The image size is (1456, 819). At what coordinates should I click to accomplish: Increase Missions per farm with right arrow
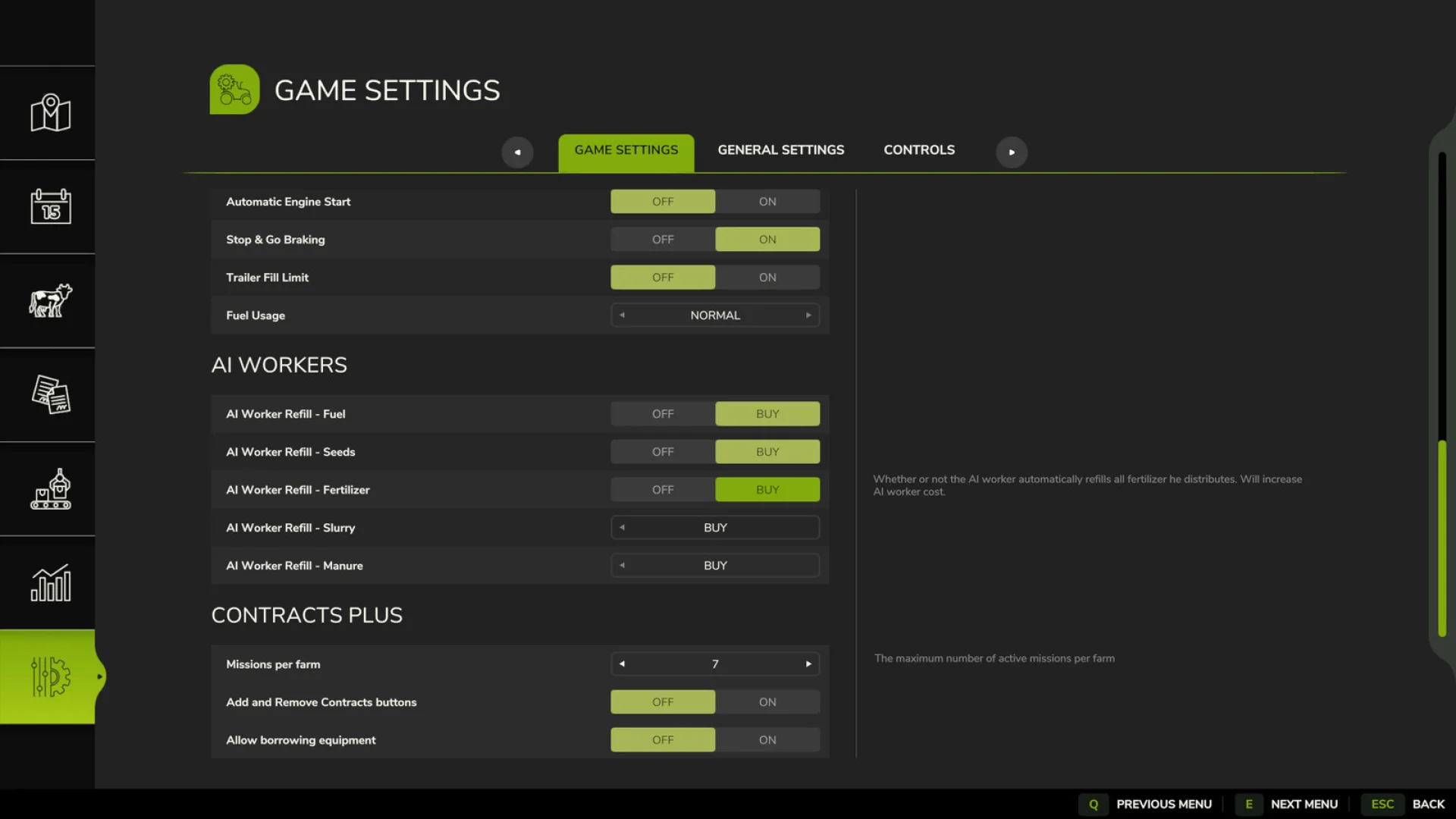tap(808, 664)
